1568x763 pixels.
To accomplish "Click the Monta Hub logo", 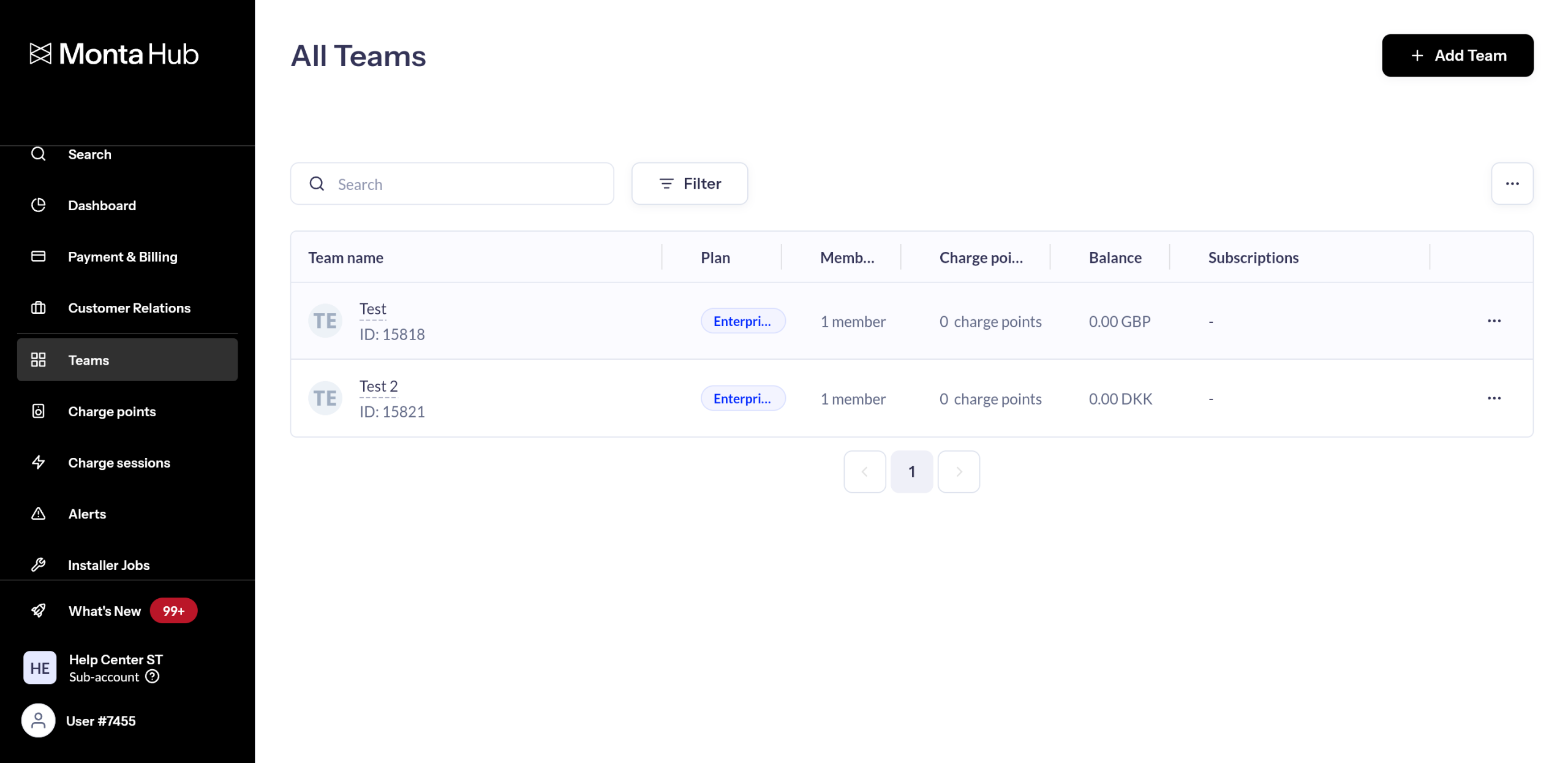I will coord(114,54).
